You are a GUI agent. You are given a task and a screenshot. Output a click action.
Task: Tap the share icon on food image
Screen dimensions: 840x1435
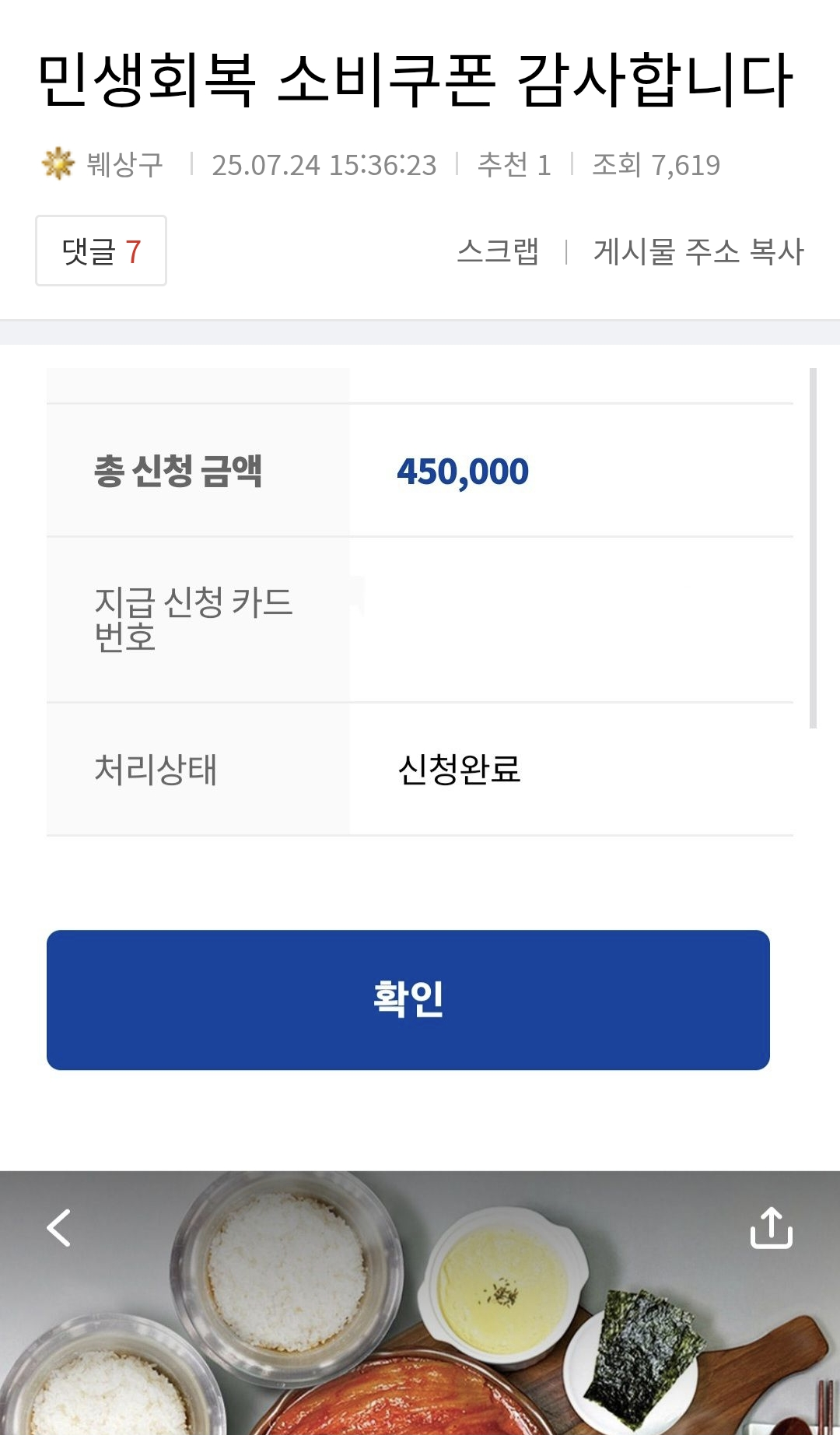771,1227
